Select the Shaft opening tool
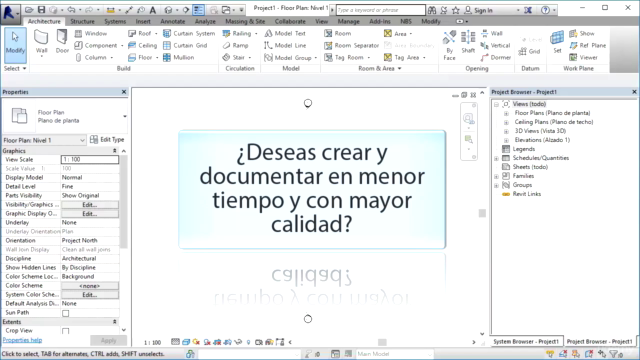This screenshot has width=640, height=360. [x=468, y=42]
